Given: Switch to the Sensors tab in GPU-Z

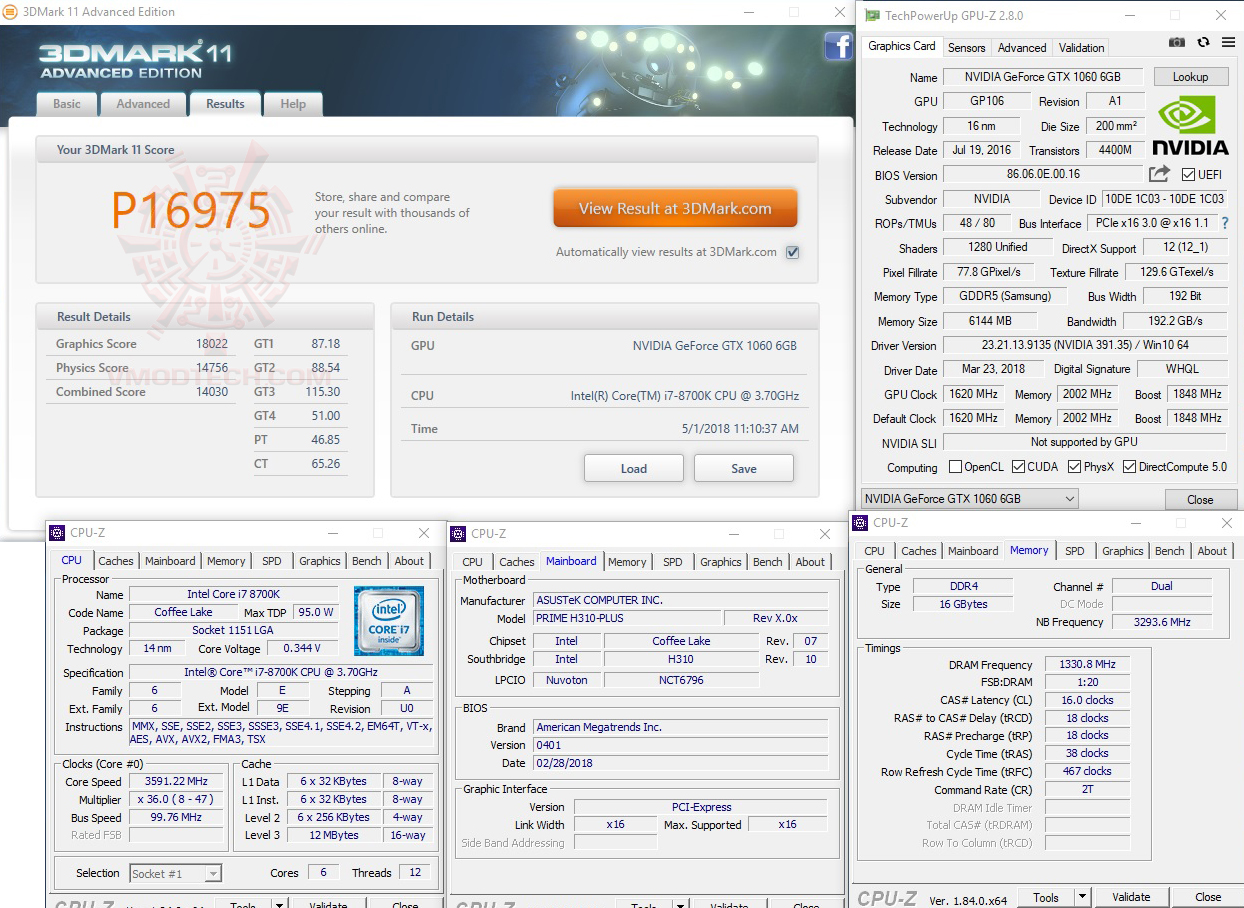Looking at the screenshot, I should 966,47.
